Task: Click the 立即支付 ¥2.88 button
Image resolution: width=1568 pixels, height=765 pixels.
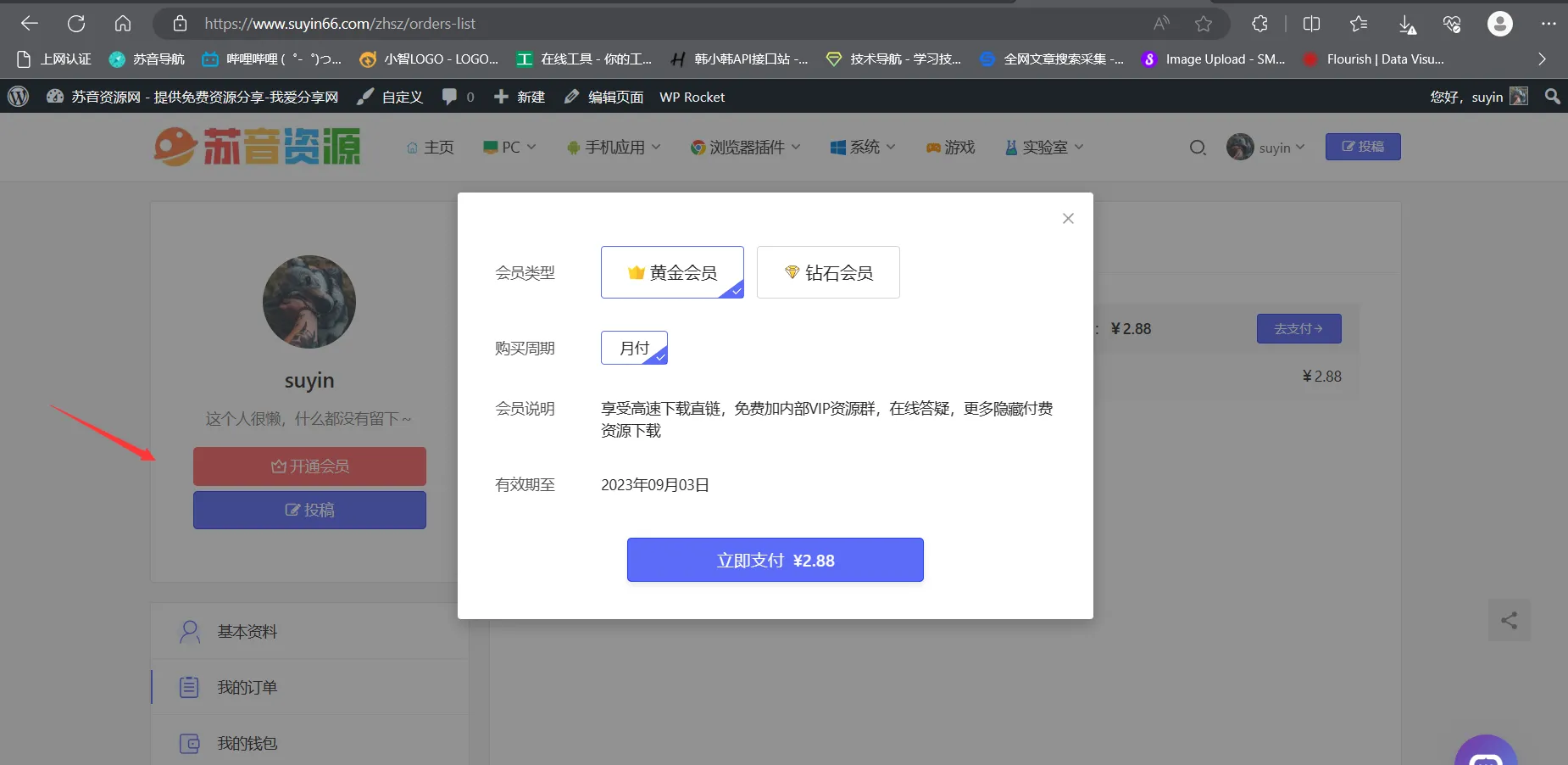Action: pyautogui.click(x=775, y=560)
